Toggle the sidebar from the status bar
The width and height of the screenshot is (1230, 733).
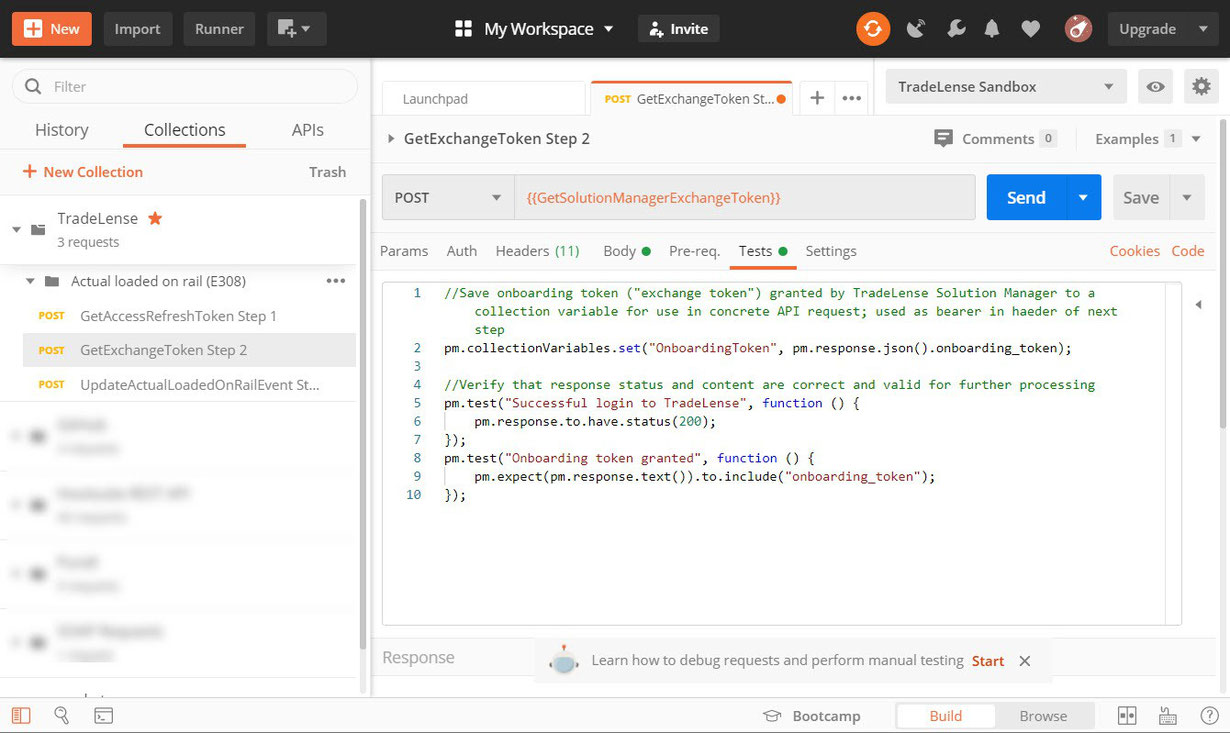[21, 716]
